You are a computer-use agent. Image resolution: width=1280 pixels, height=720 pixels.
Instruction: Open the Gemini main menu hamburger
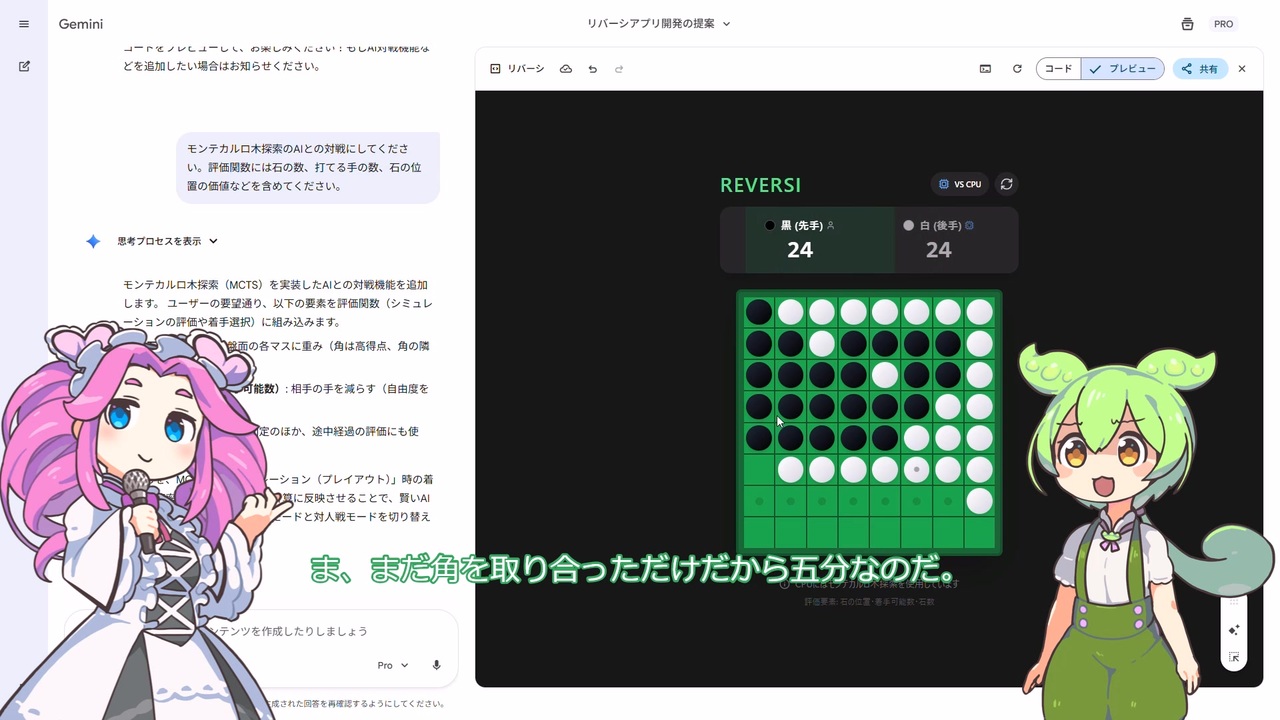[24, 24]
